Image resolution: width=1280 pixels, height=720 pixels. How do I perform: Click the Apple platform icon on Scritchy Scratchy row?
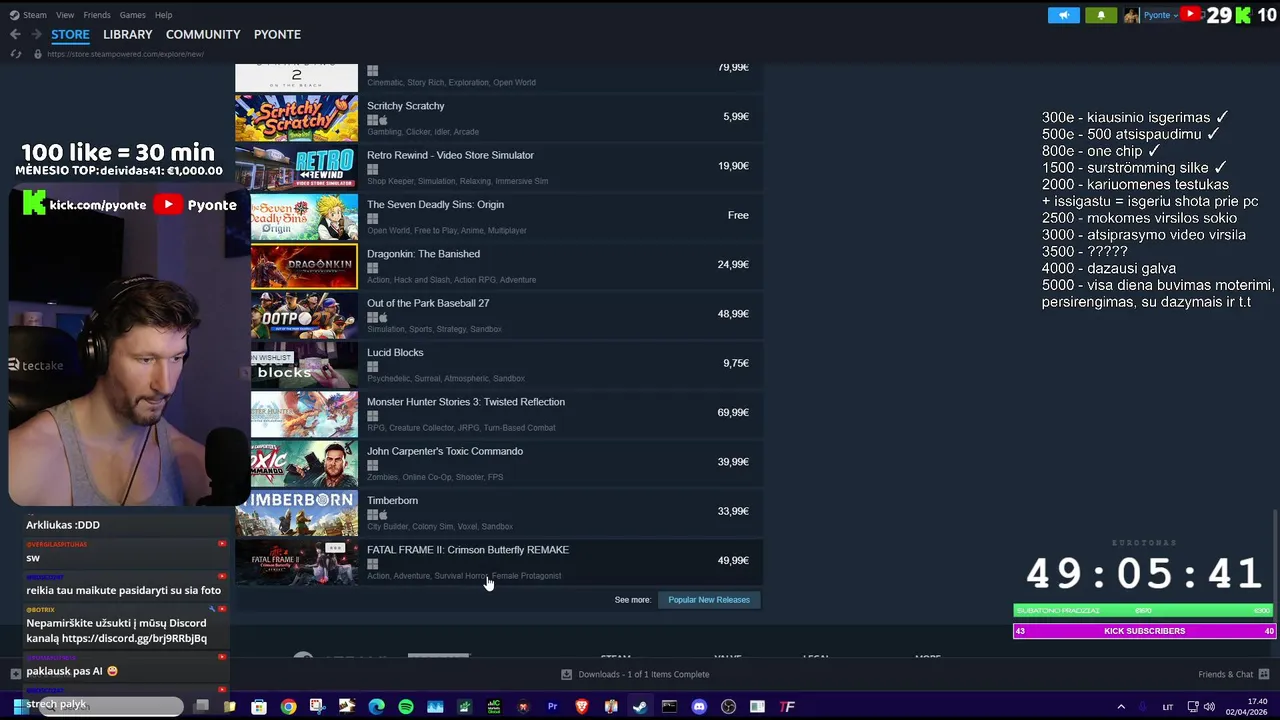click(x=383, y=120)
